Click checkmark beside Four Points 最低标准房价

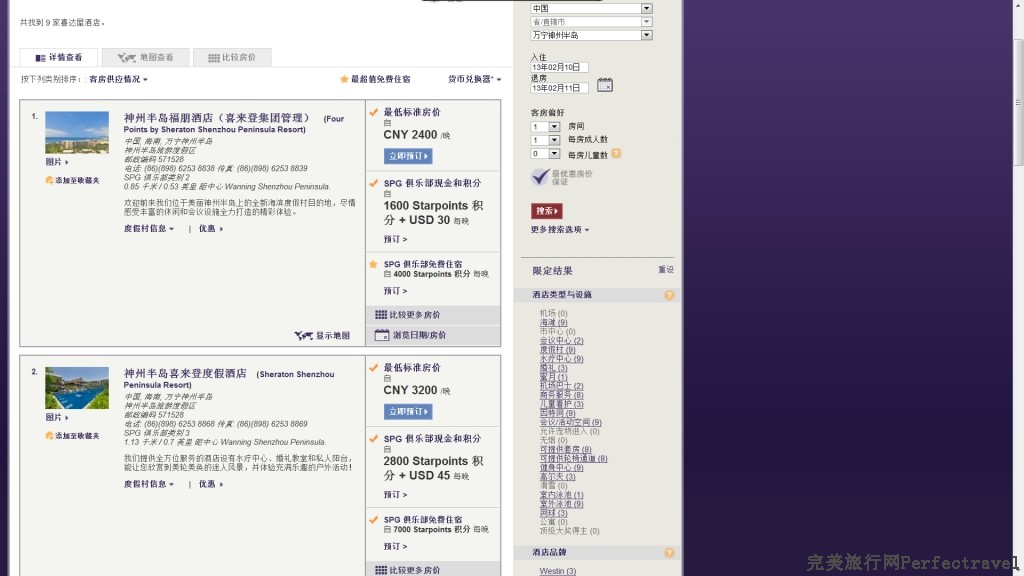coord(374,112)
